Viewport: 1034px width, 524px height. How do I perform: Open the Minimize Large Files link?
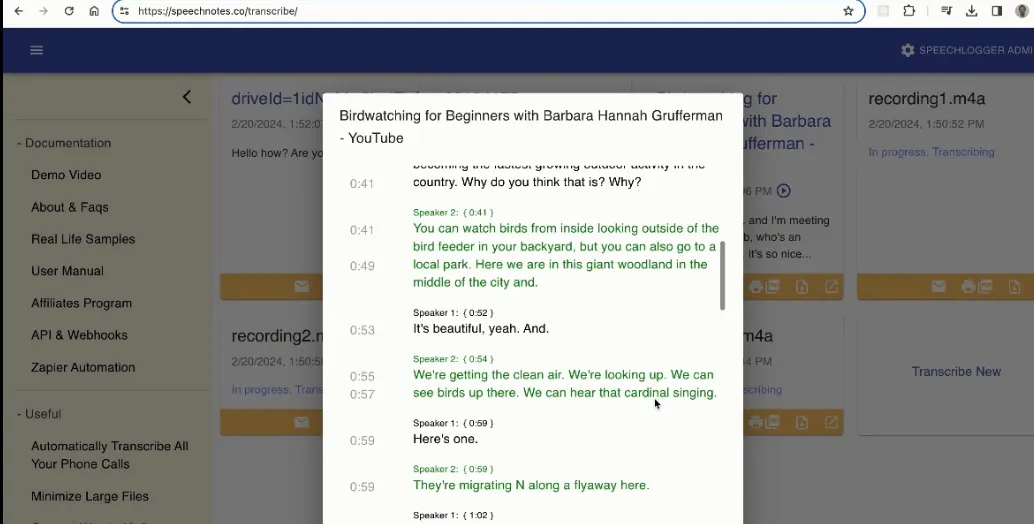[x=90, y=496]
